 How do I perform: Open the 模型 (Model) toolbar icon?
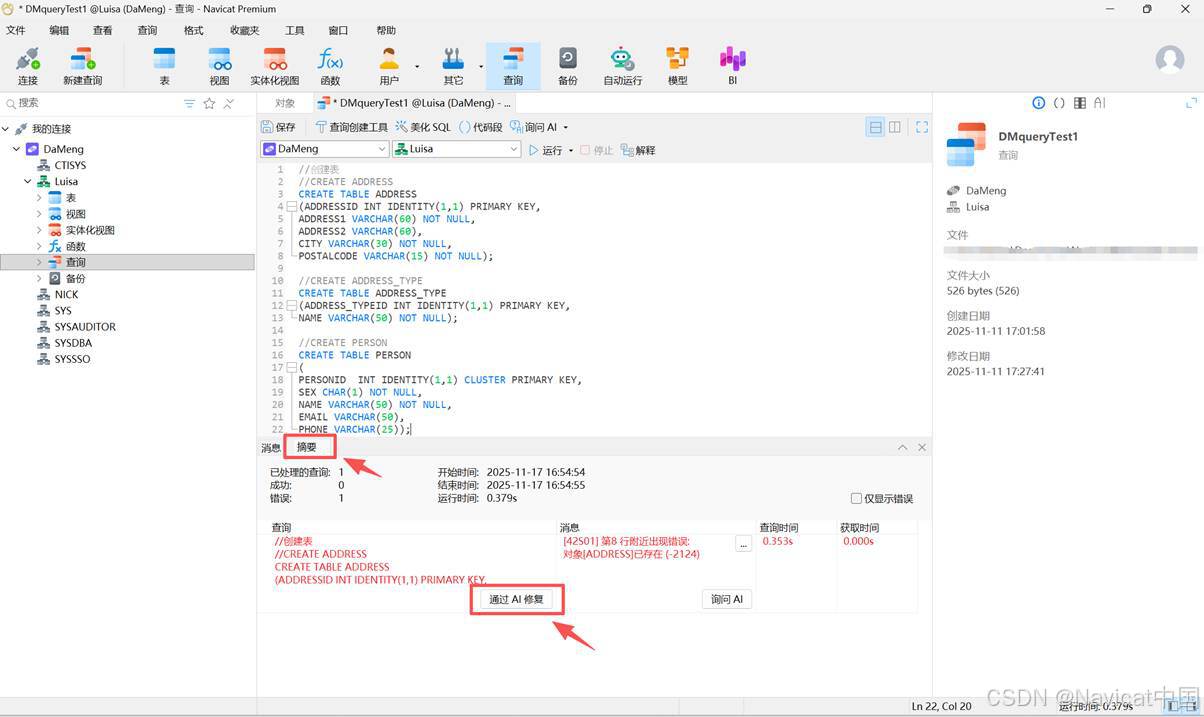678,66
